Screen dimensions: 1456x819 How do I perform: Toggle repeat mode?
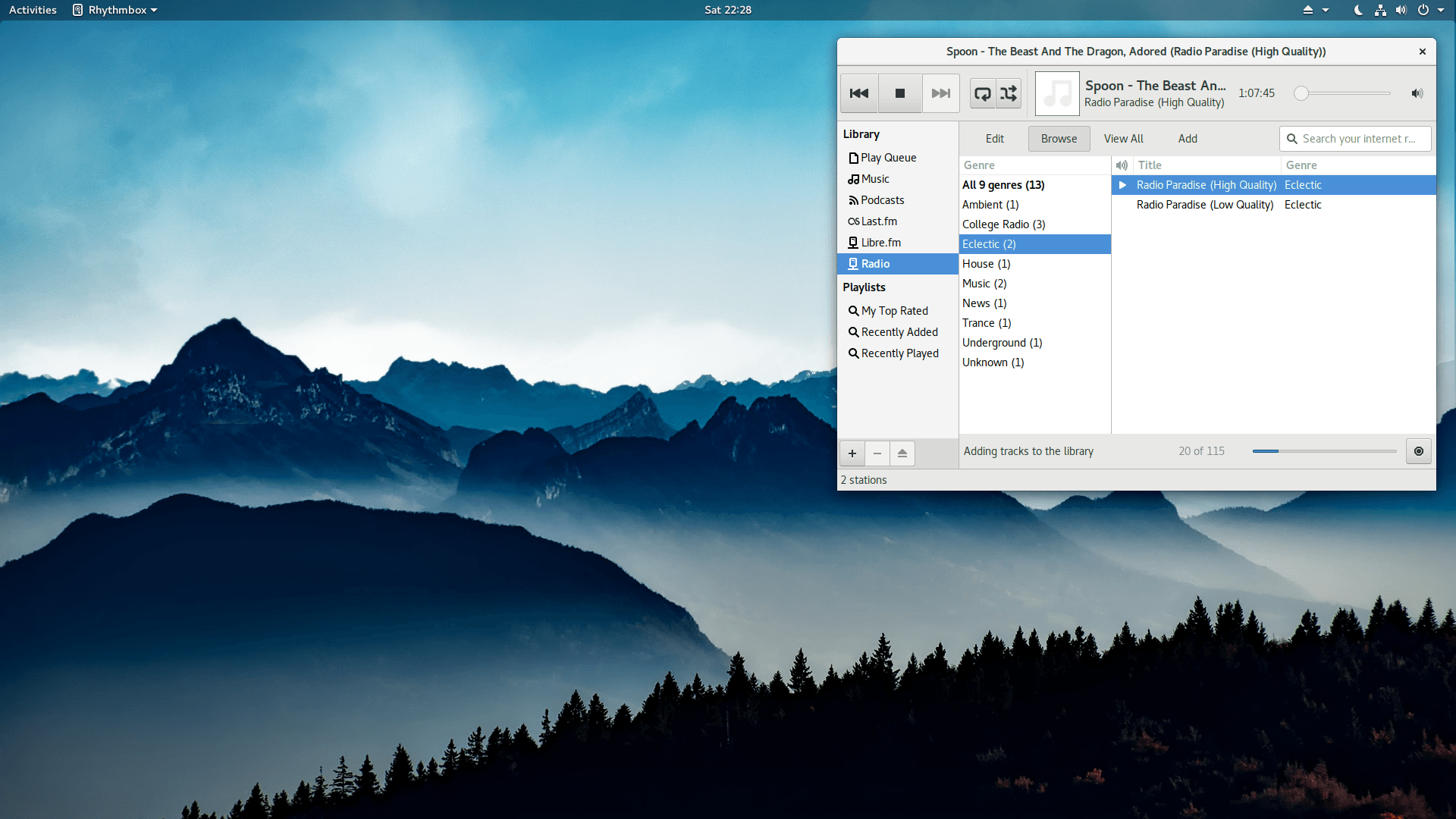point(982,93)
